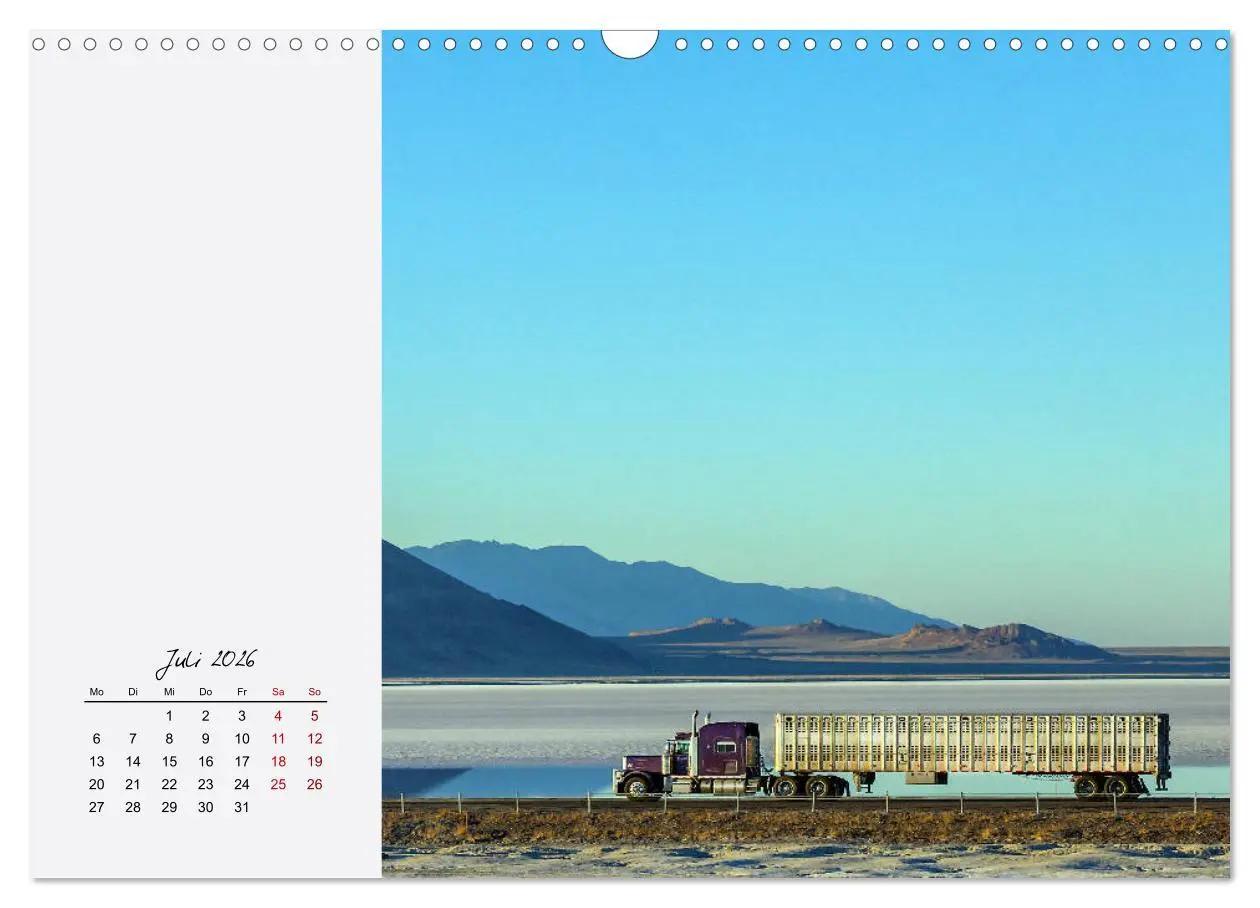Pick date 9 in the calendar
Image resolution: width=1260 pixels, height=908 pixels.
tap(205, 739)
